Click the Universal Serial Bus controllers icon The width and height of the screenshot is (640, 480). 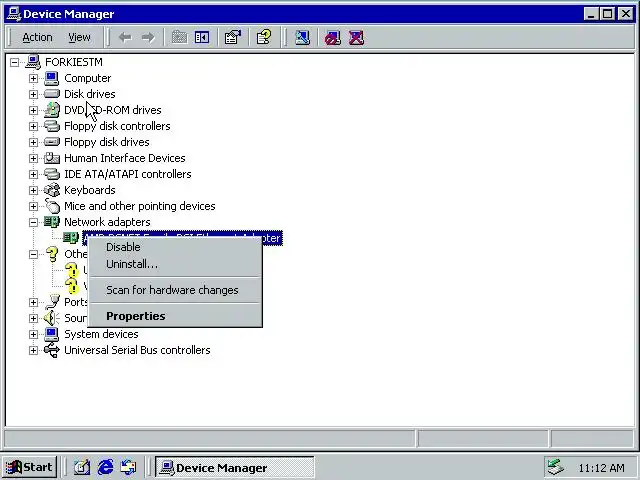pyautogui.click(x=52, y=350)
